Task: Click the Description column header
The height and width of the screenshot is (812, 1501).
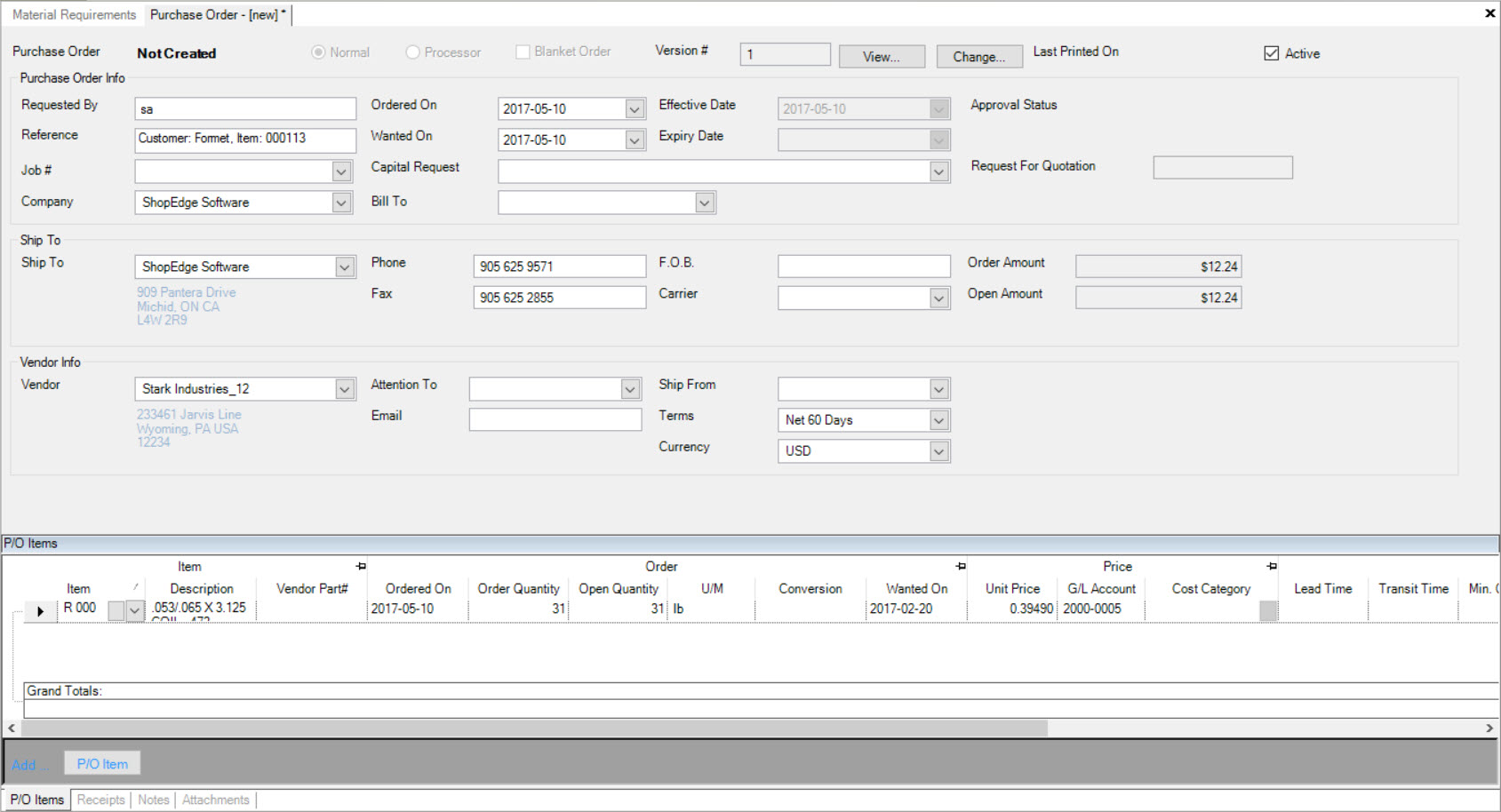Action: click(x=202, y=588)
